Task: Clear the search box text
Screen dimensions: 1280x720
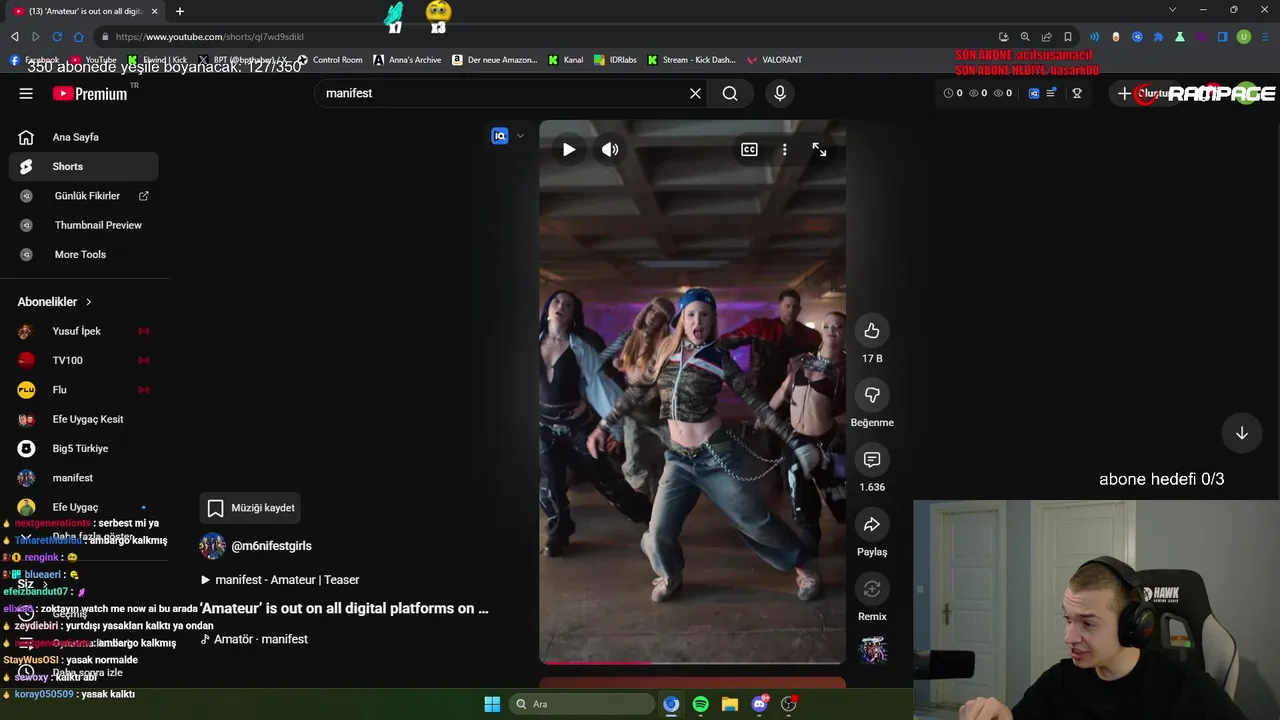Action: coord(695,93)
